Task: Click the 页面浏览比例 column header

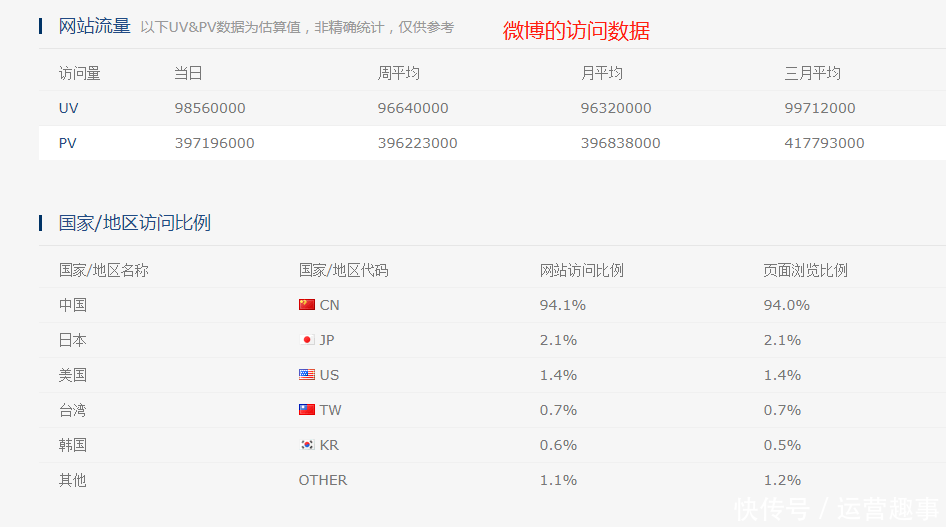Action: click(x=805, y=270)
